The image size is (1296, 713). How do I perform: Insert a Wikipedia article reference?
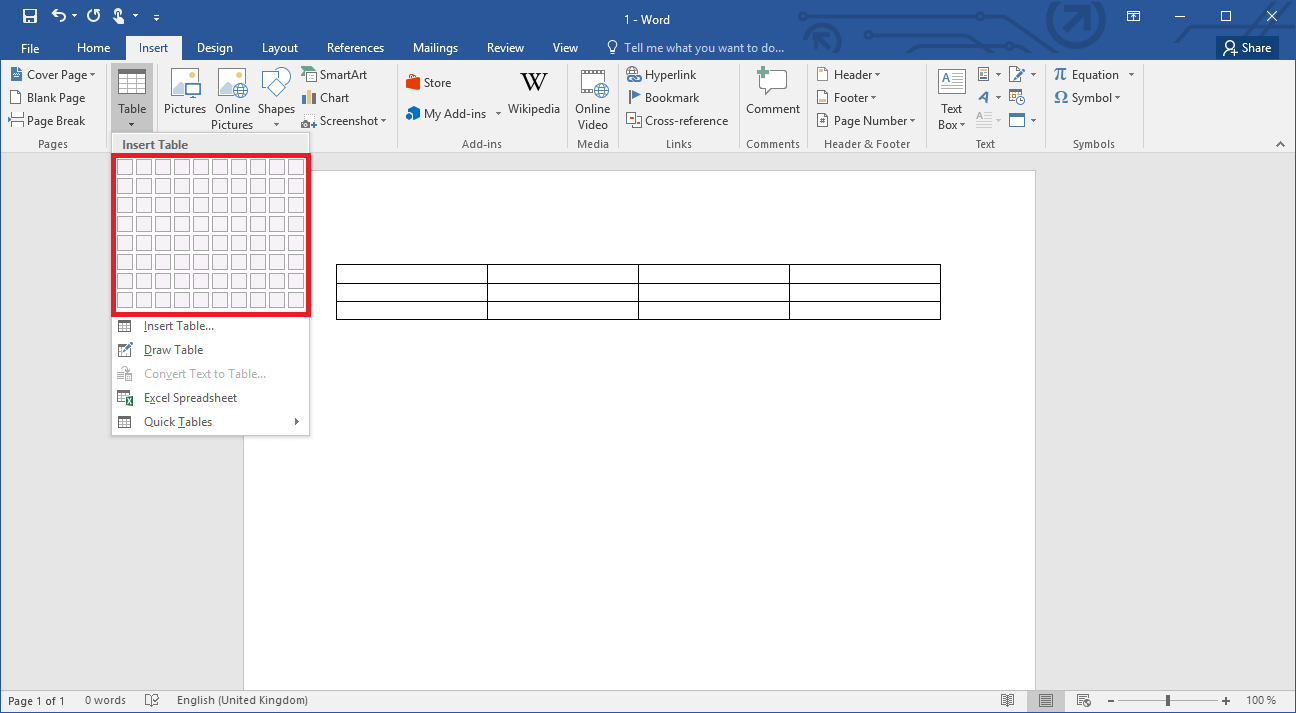point(533,97)
